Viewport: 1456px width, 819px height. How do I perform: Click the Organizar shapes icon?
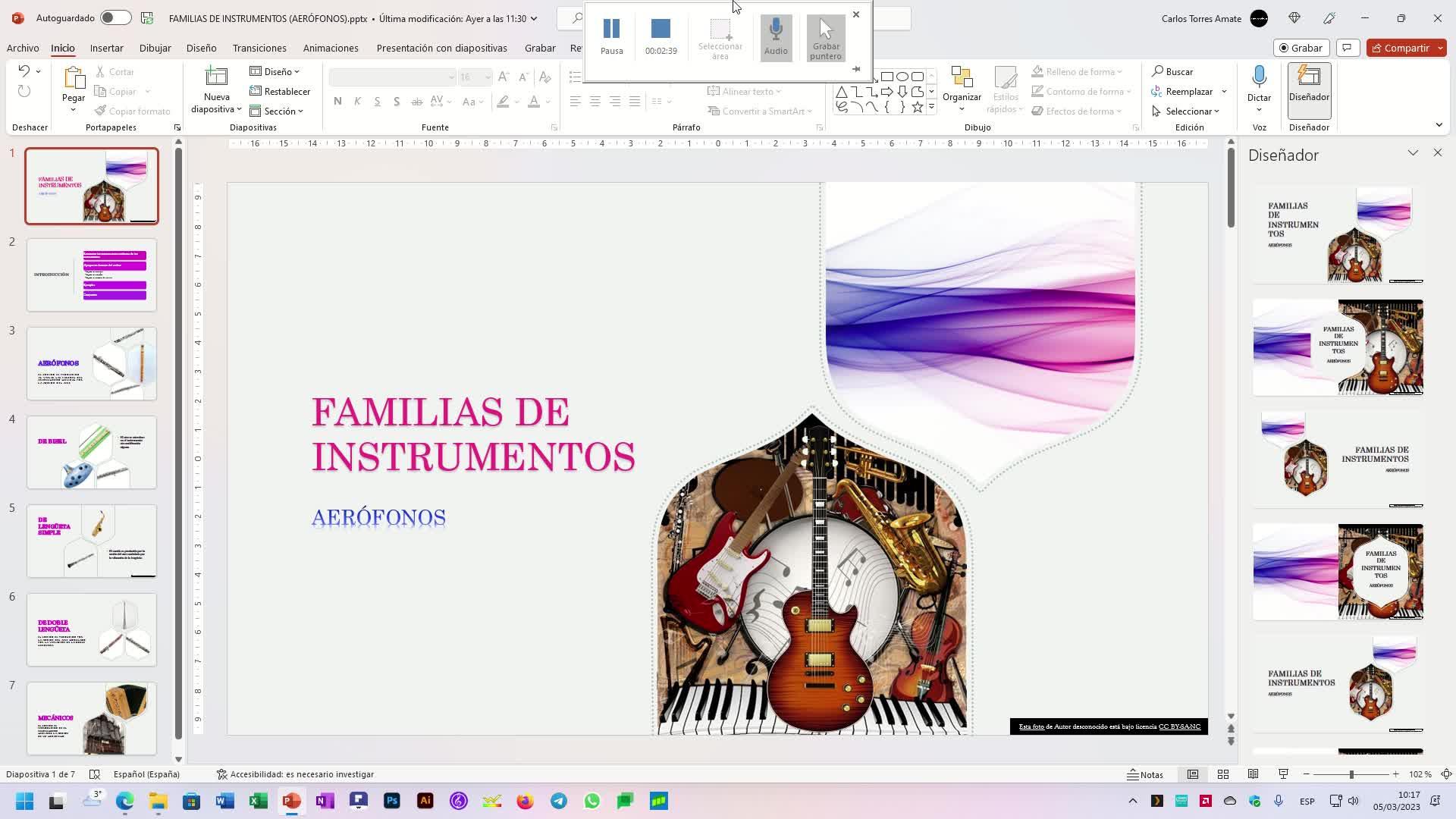962,78
